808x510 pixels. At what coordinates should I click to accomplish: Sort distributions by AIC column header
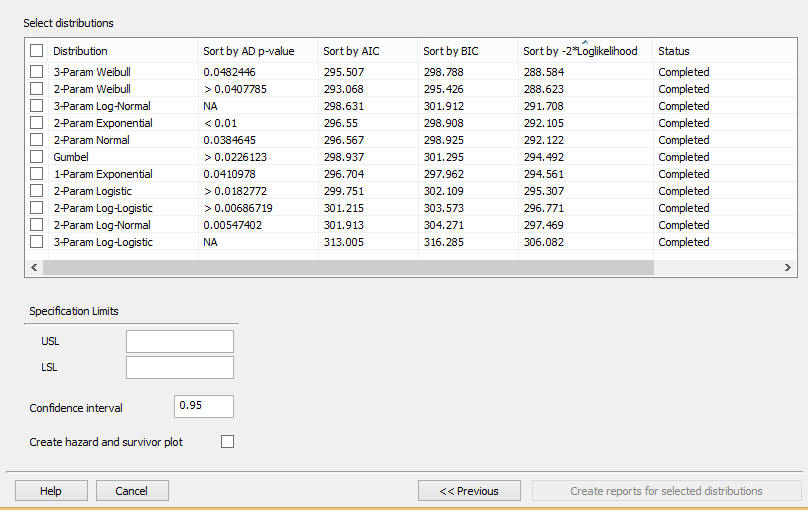click(350, 51)
